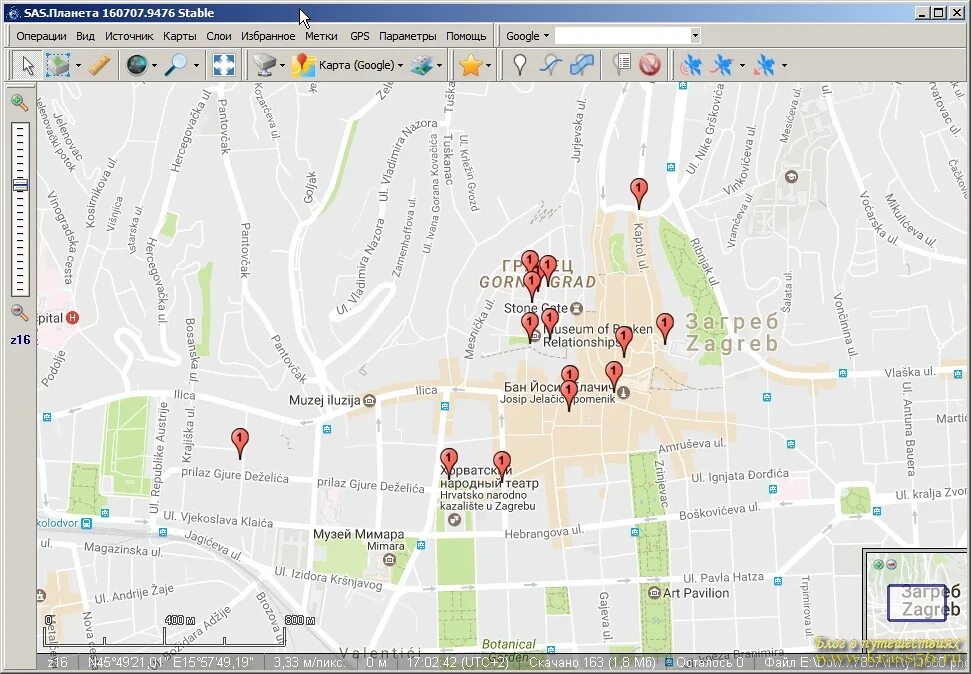971x674 pixels.
Task: Expand the selection tool dropdown arrow
Action: coord(78,65)
